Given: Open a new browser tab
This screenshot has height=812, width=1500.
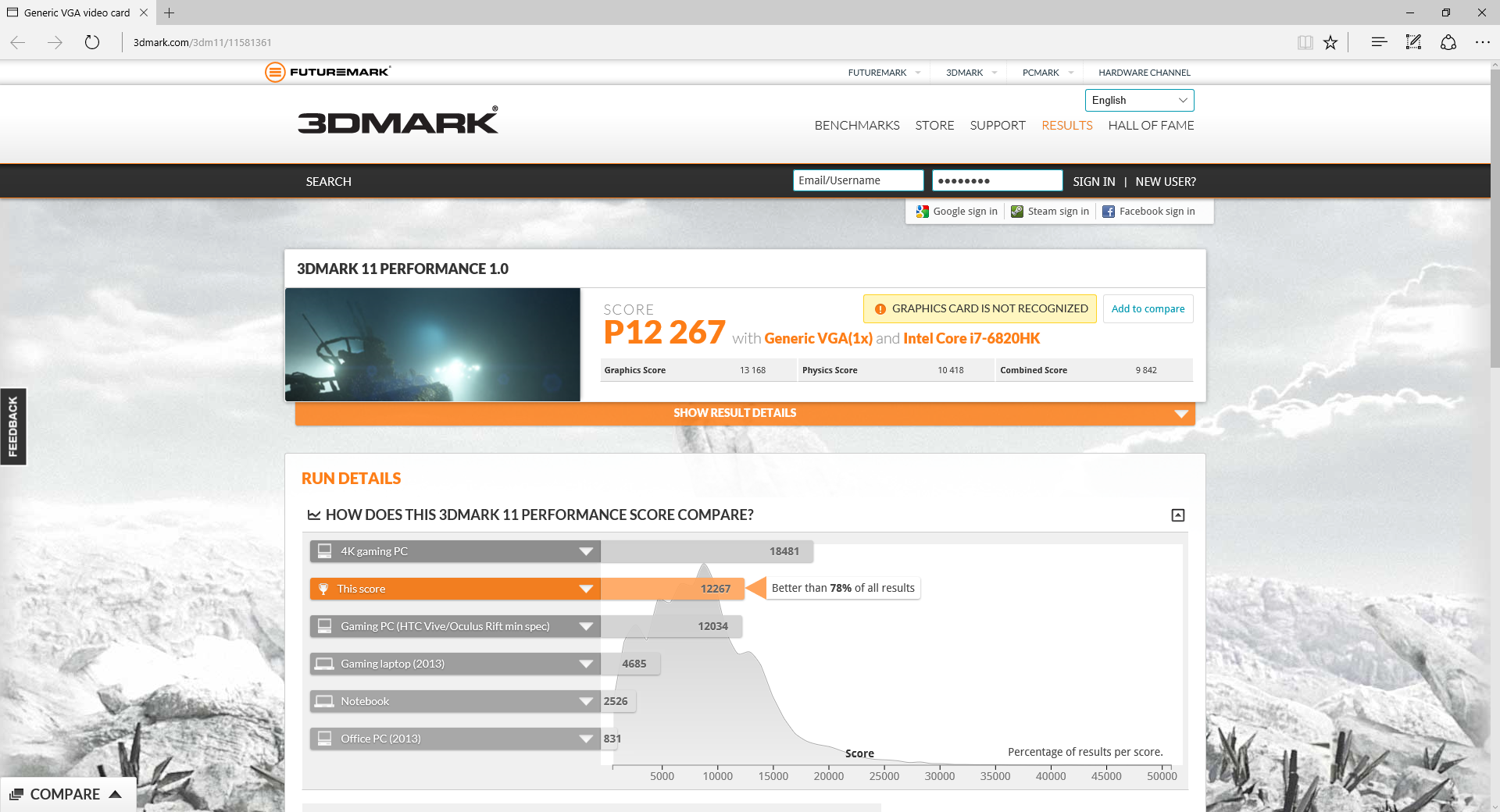Looking at the screenshot, I should (169, 12).
